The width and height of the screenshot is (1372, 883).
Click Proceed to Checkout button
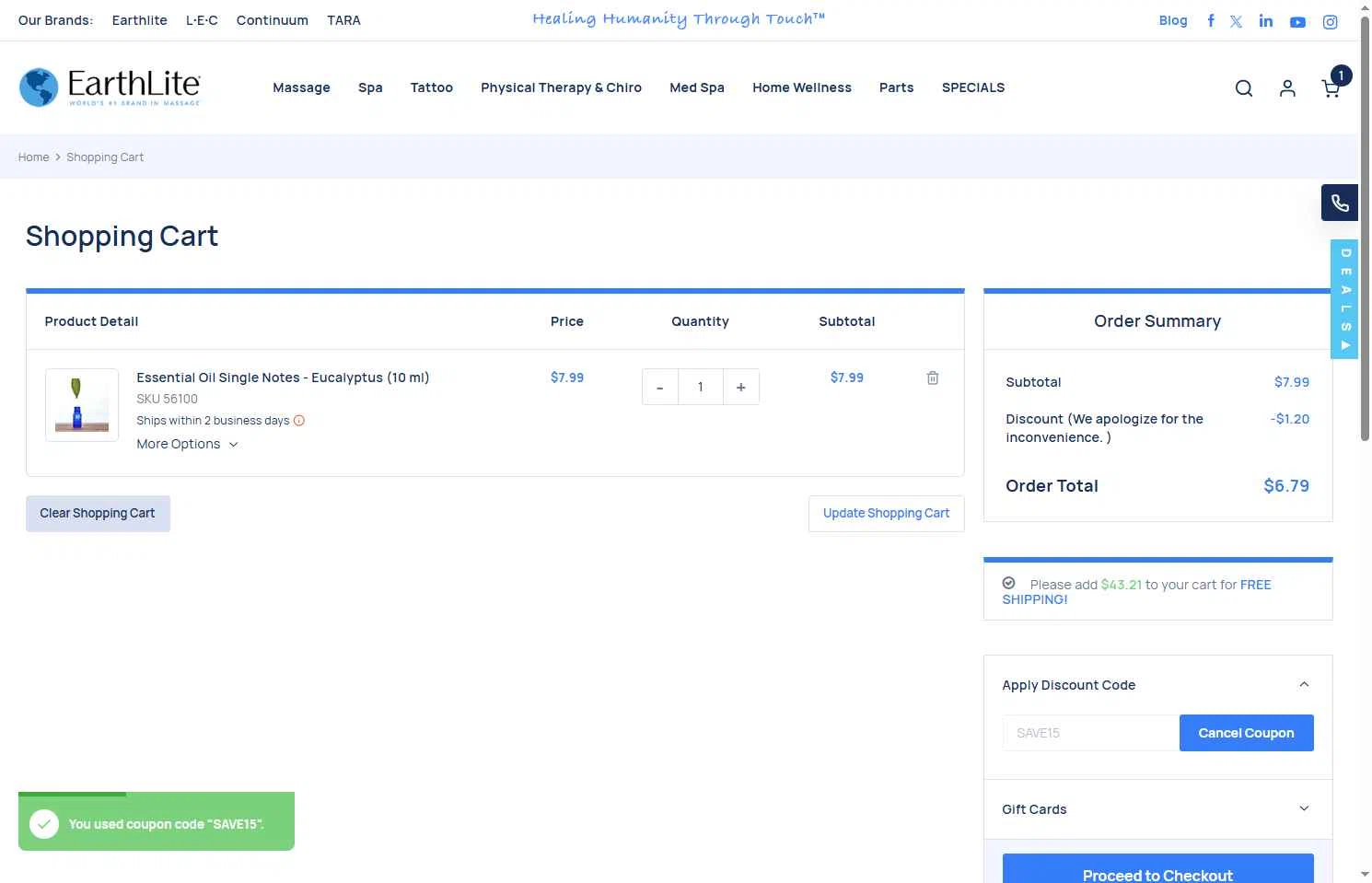[1158, 870]
